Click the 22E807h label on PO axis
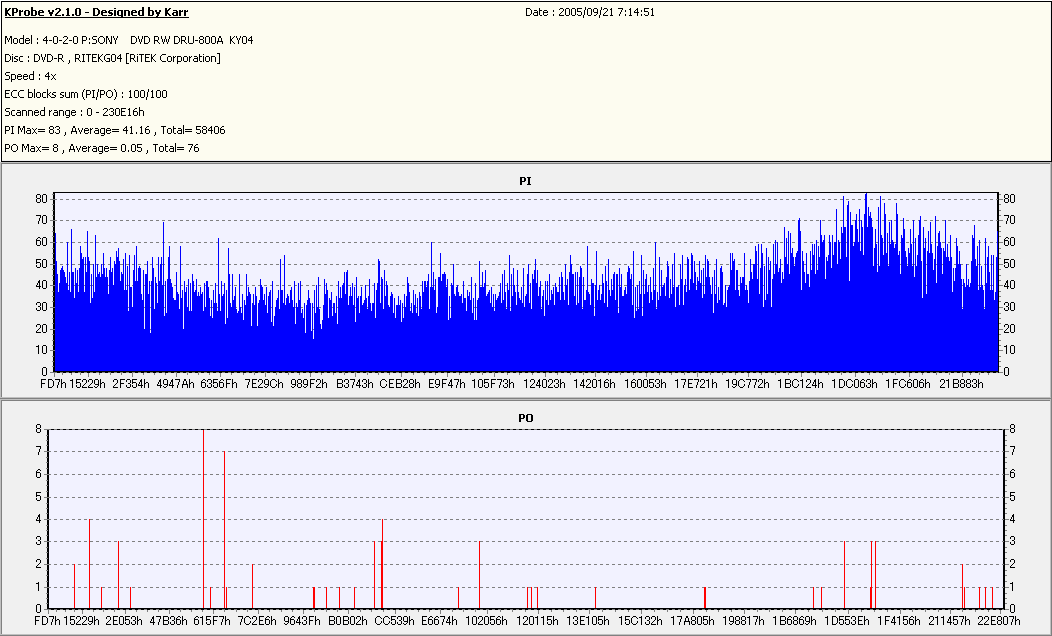The width and height of the screenshot is (1052, 636). point(998,621)
